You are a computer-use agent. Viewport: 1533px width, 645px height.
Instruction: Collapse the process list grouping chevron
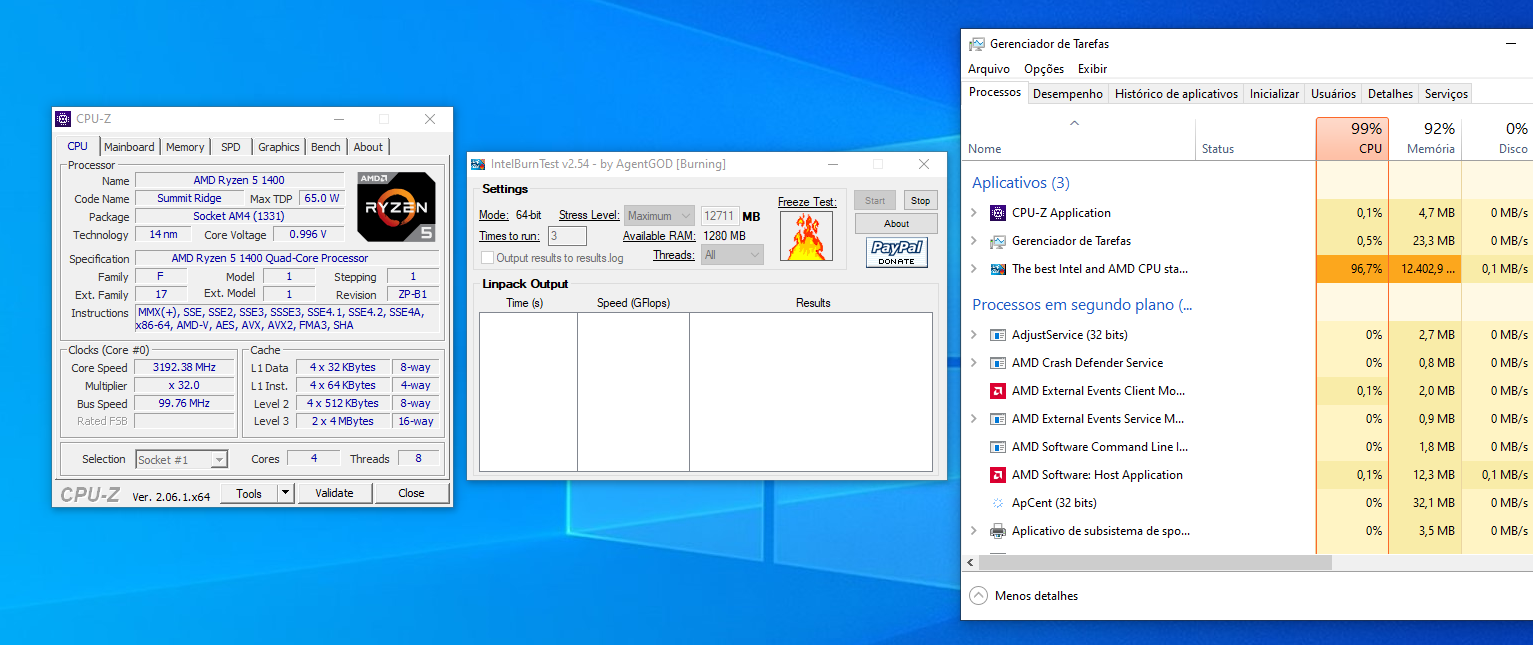(x=1075, y=122)
